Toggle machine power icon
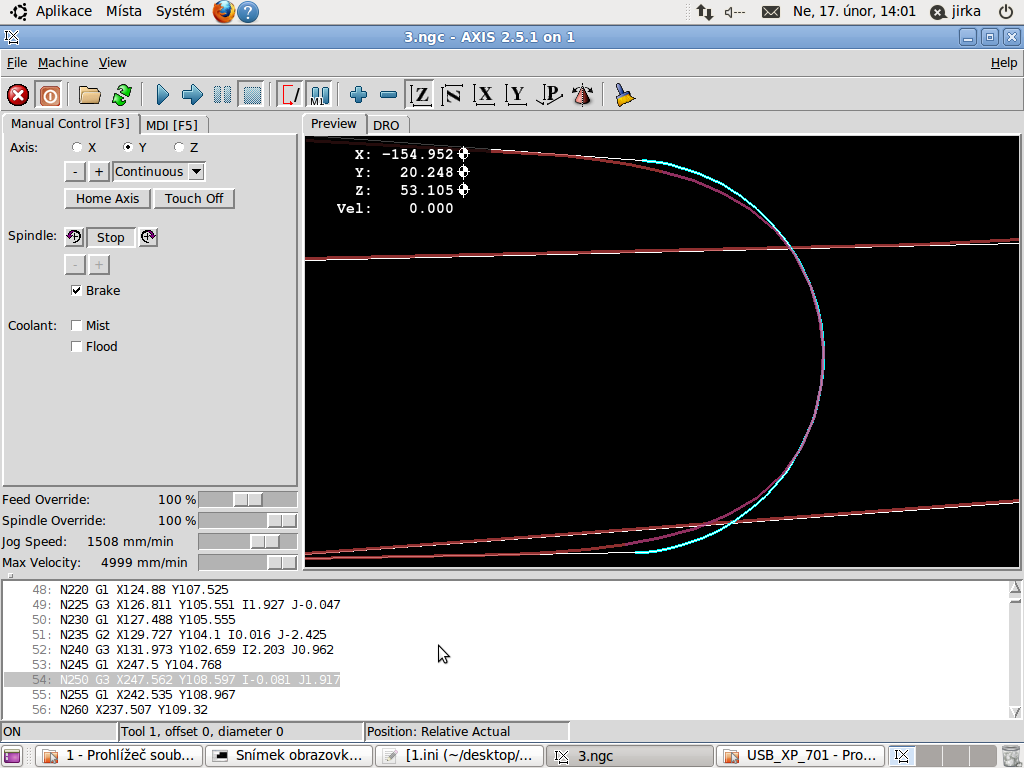This screenshot has width=1024, height=768. (x=49, y=95)
